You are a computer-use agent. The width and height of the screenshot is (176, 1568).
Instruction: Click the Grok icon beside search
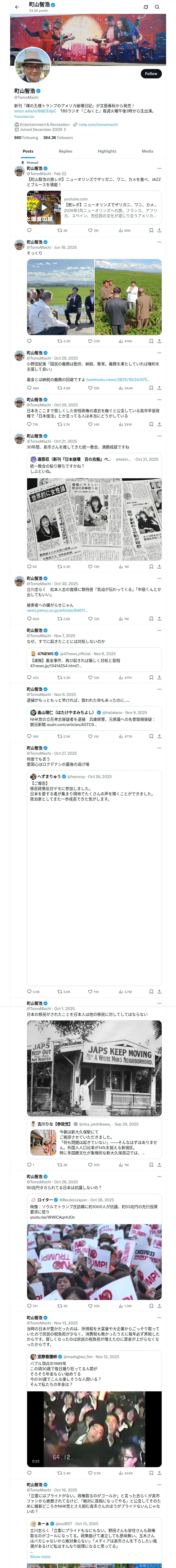(146, 7)
